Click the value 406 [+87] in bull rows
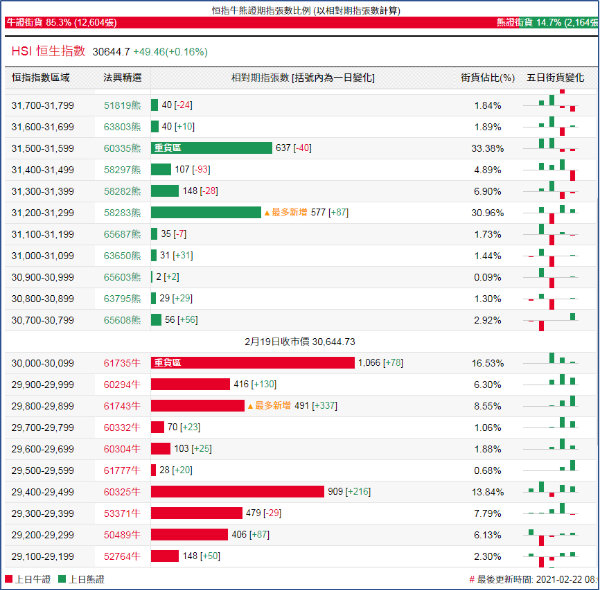 [x=250, y=534]
